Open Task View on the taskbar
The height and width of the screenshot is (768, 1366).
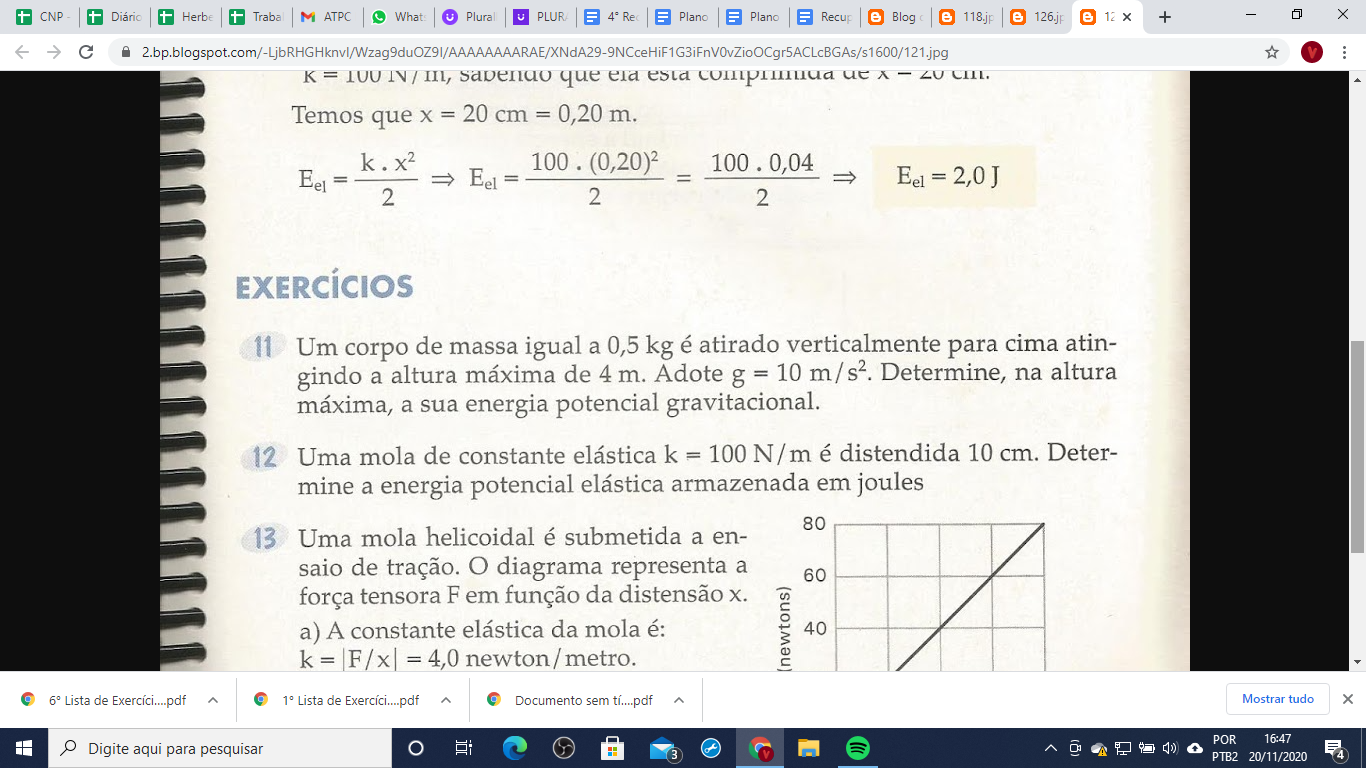pyautogui.click(x=464, y=748)
